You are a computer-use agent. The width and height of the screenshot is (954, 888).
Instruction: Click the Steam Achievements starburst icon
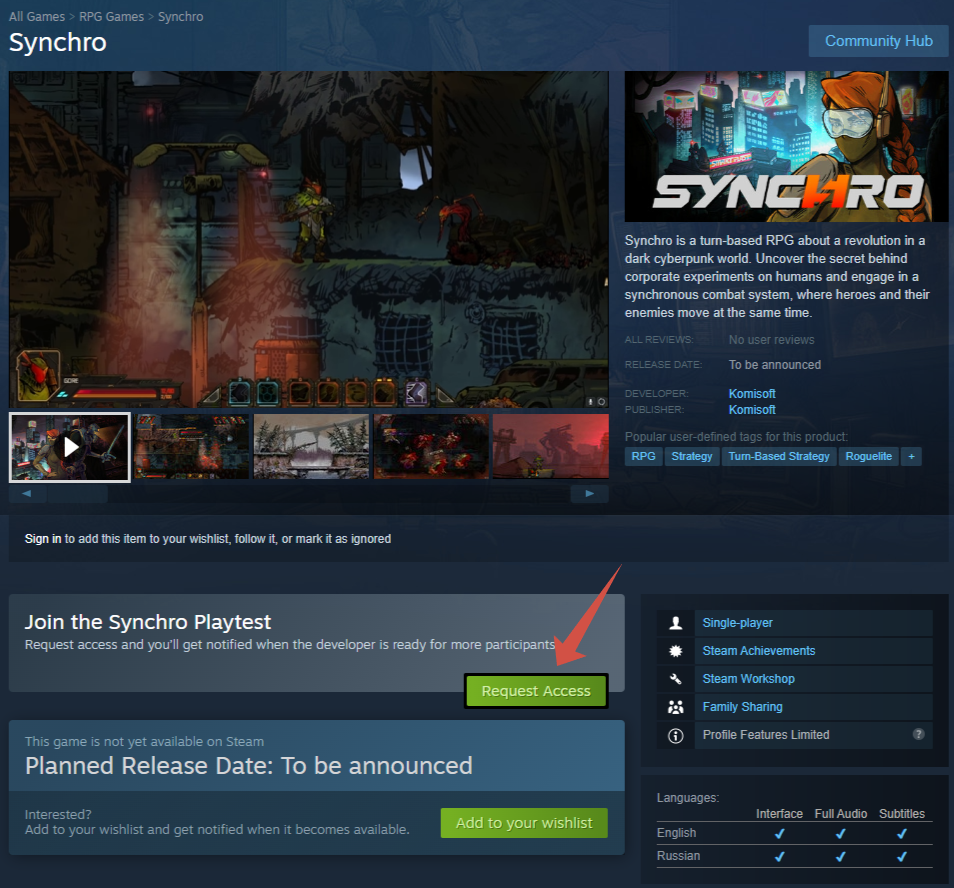tap(675, 651)
